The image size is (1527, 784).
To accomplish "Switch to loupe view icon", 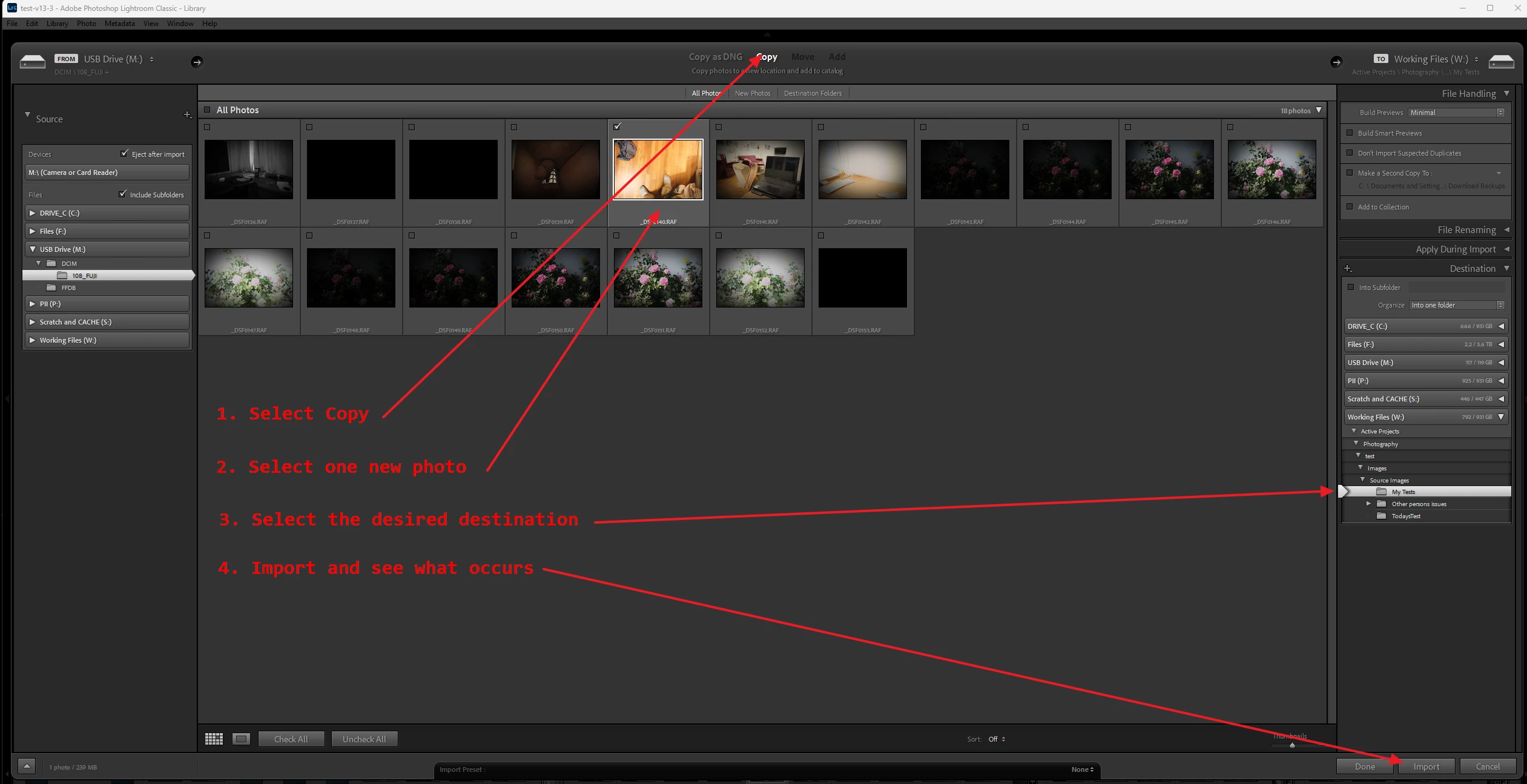I will [x=241, y=739].
